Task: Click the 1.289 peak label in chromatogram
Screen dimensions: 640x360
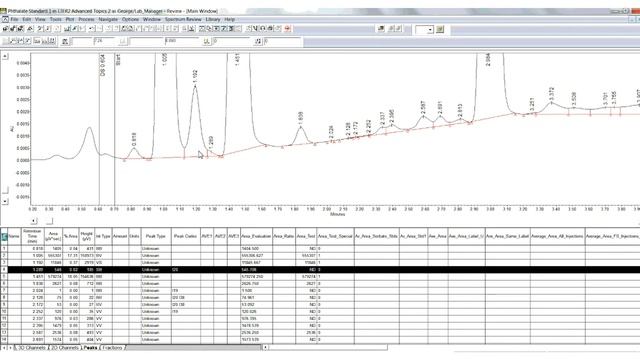Action: coord(211,143)
